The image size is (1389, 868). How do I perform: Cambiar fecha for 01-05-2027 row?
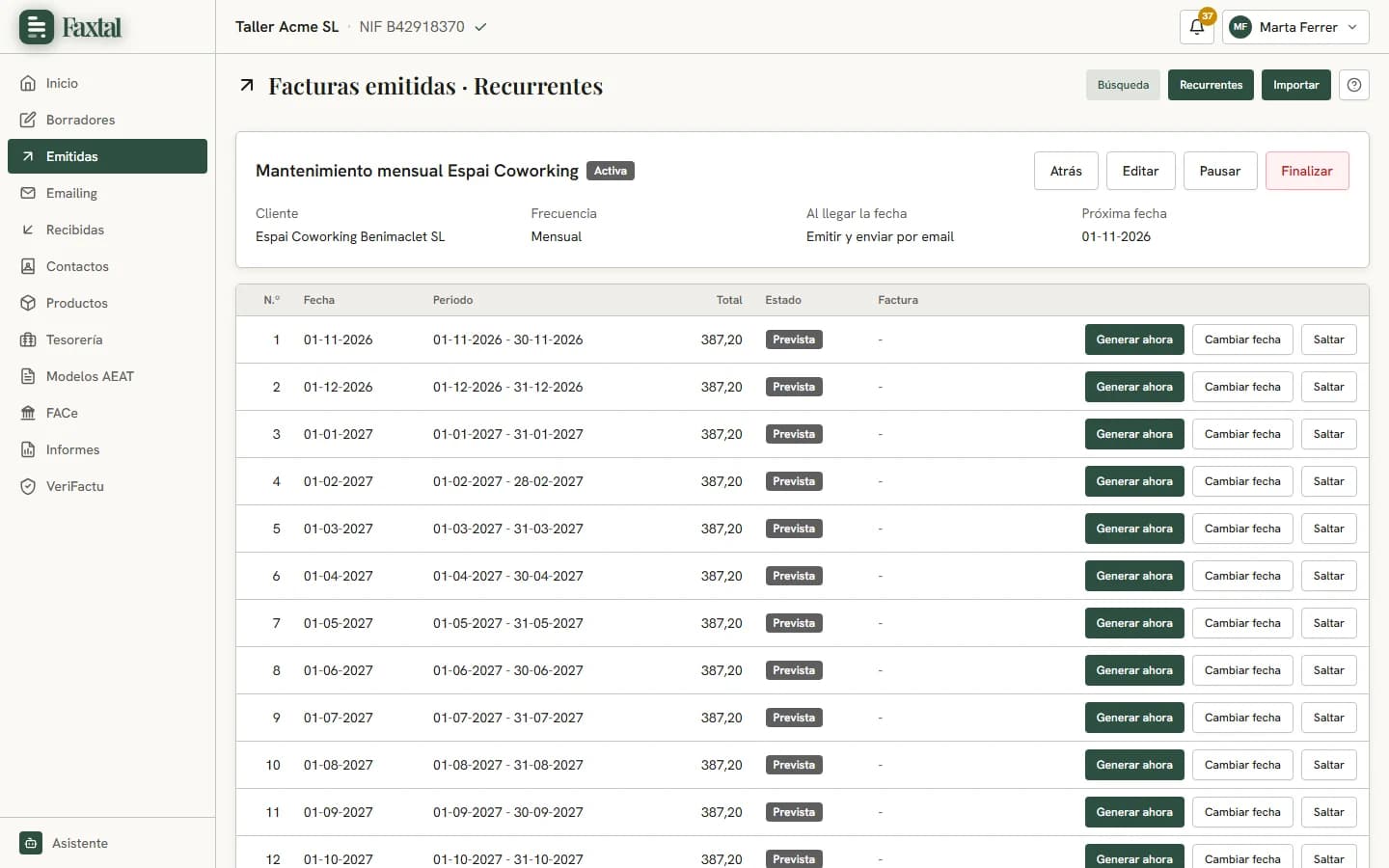pos(1242,623)
